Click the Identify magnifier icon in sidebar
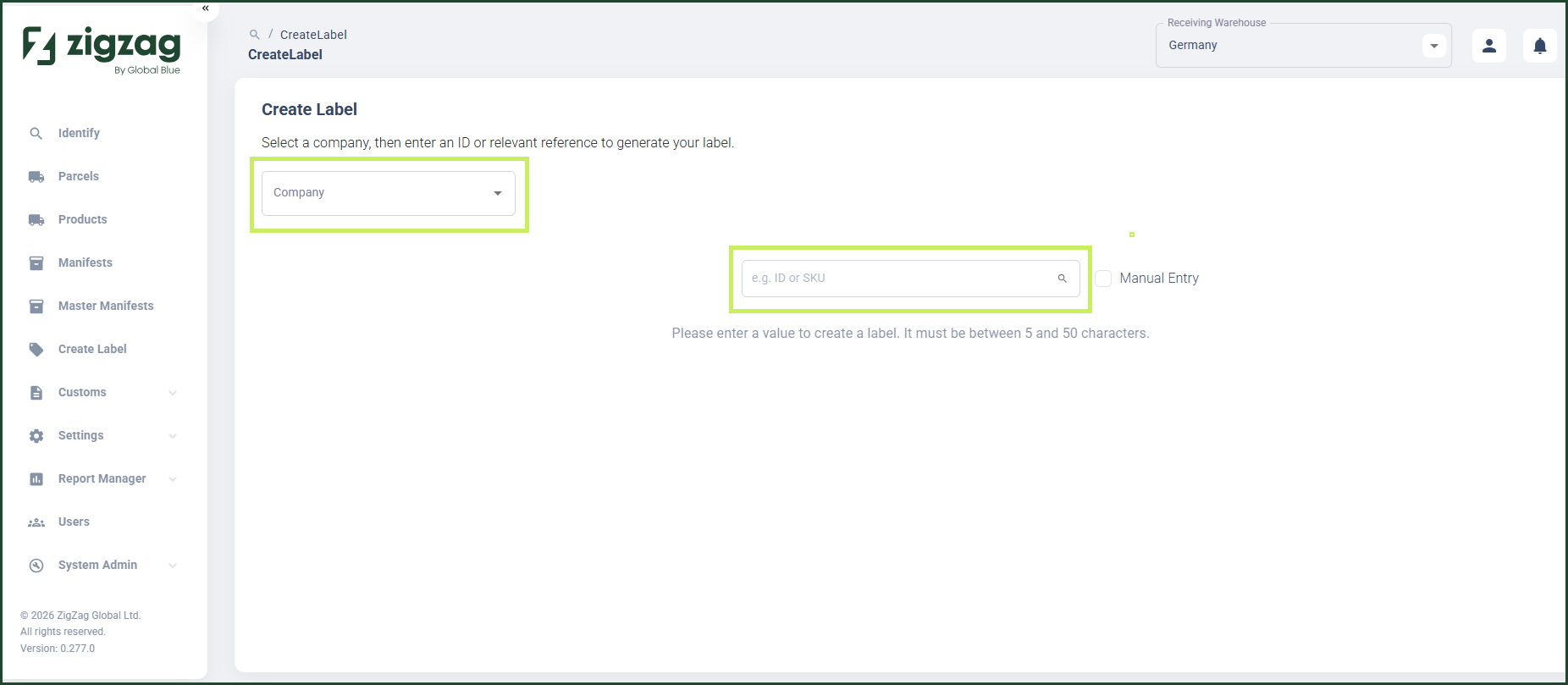The image size is (1568, 685). coord(36,133)
